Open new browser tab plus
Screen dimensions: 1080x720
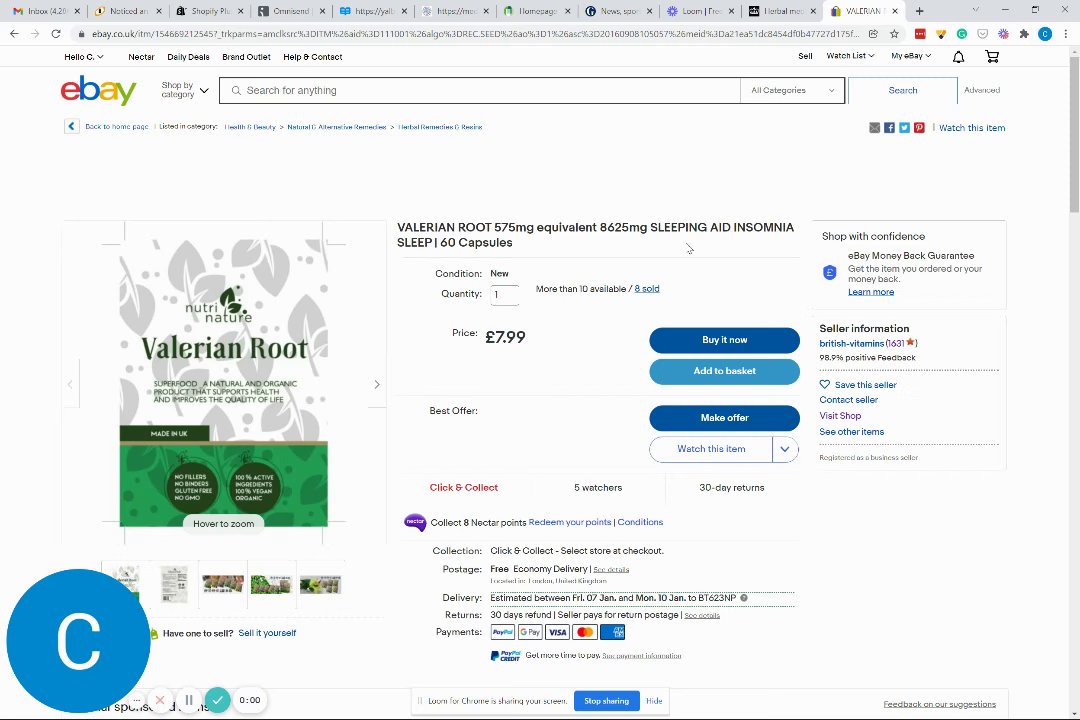pyautogui.click(x=920, y=11)
